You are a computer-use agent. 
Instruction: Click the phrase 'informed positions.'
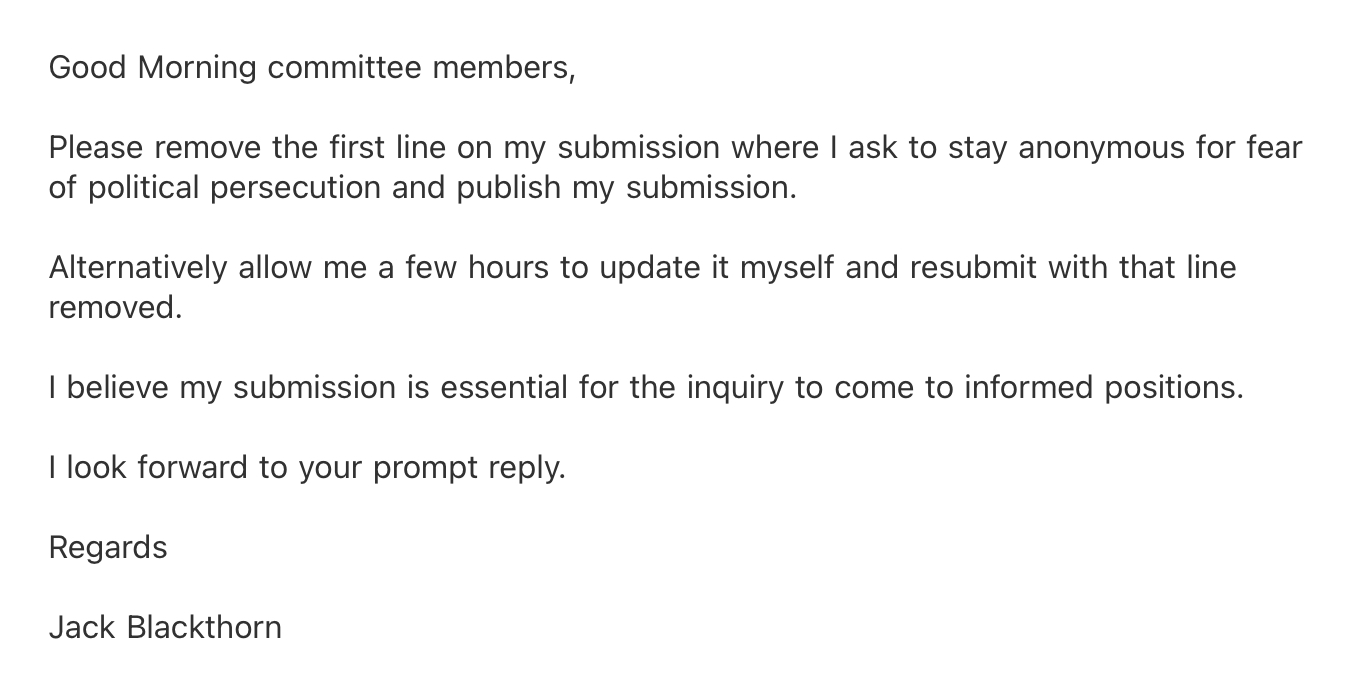coord(1103,388)
